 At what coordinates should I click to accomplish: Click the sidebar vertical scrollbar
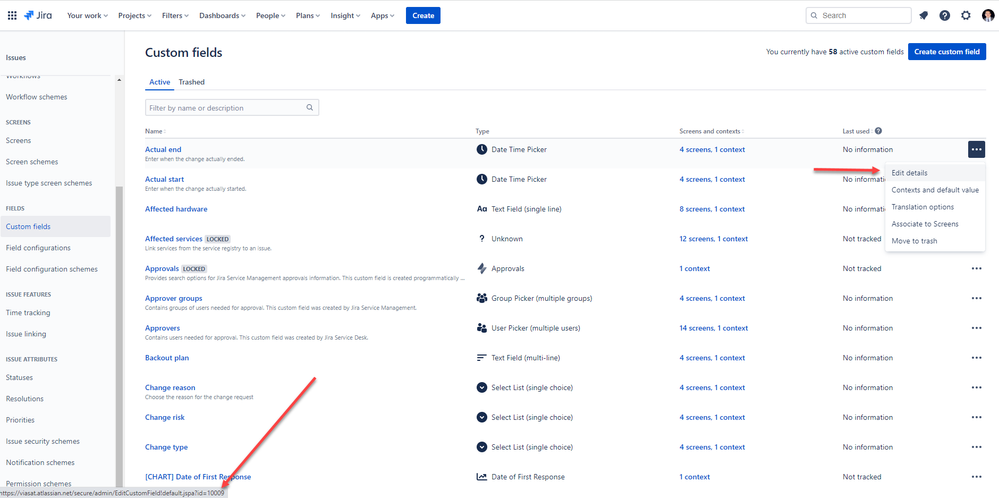pyautogui.click(x=118, y=338)
